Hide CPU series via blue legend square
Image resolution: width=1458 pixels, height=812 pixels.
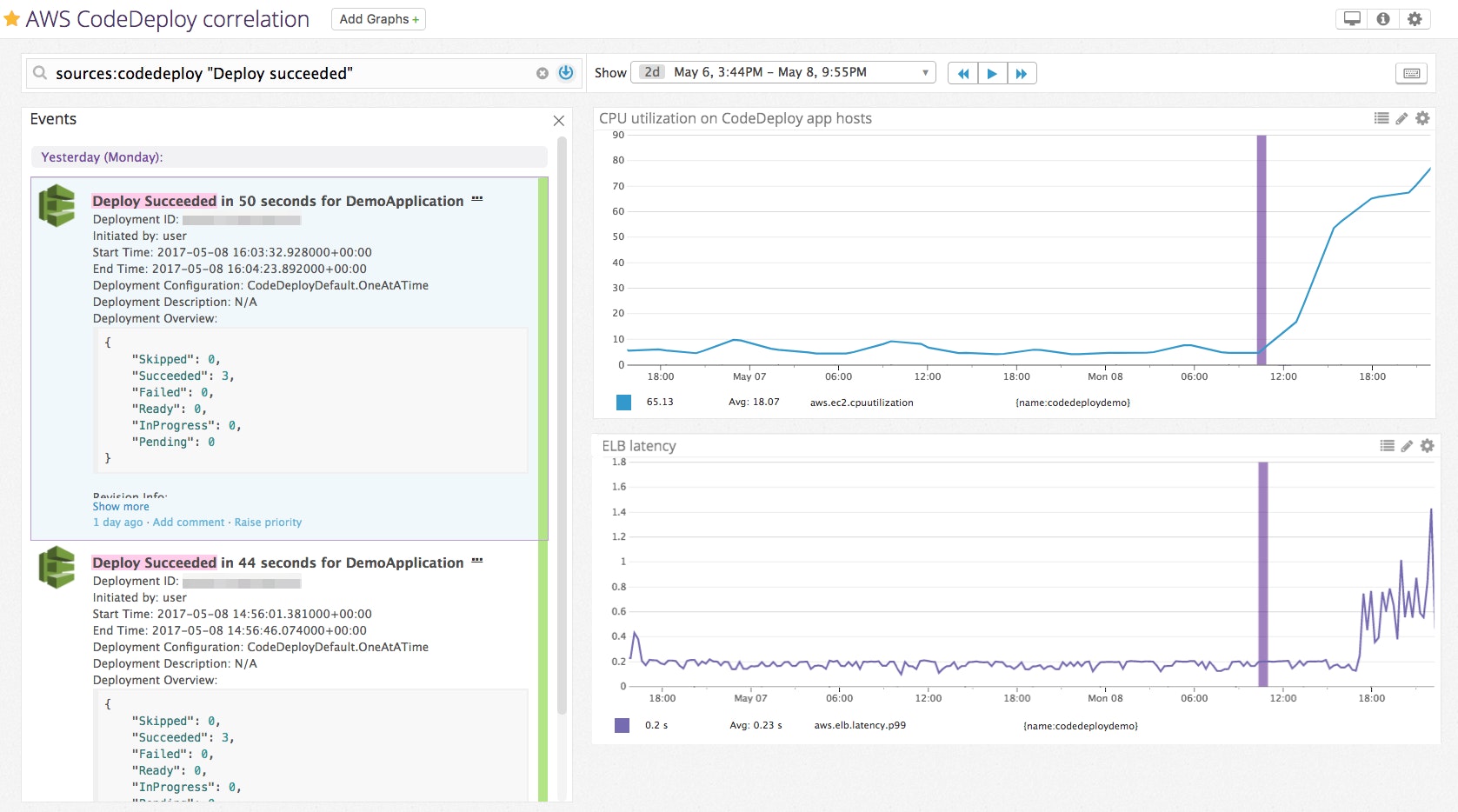pyautogui.click(x=622, y=402)
